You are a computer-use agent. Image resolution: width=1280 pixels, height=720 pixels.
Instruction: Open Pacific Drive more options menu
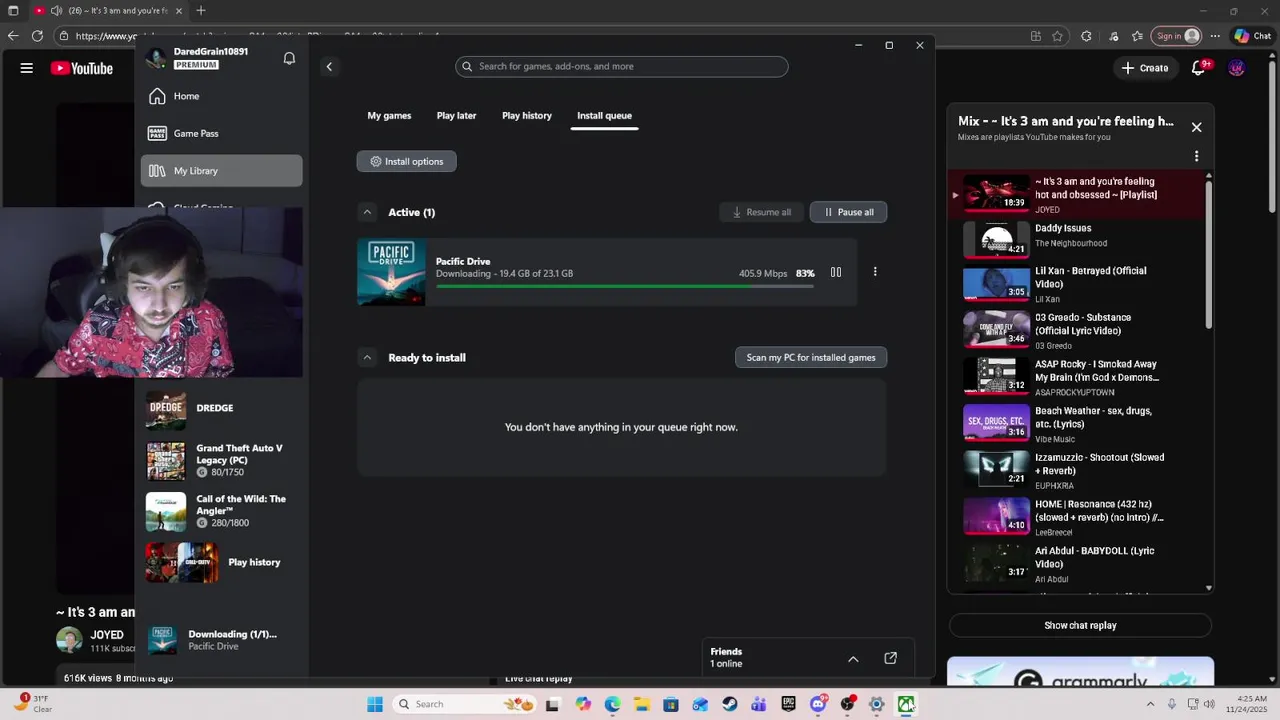pos(875,272)
